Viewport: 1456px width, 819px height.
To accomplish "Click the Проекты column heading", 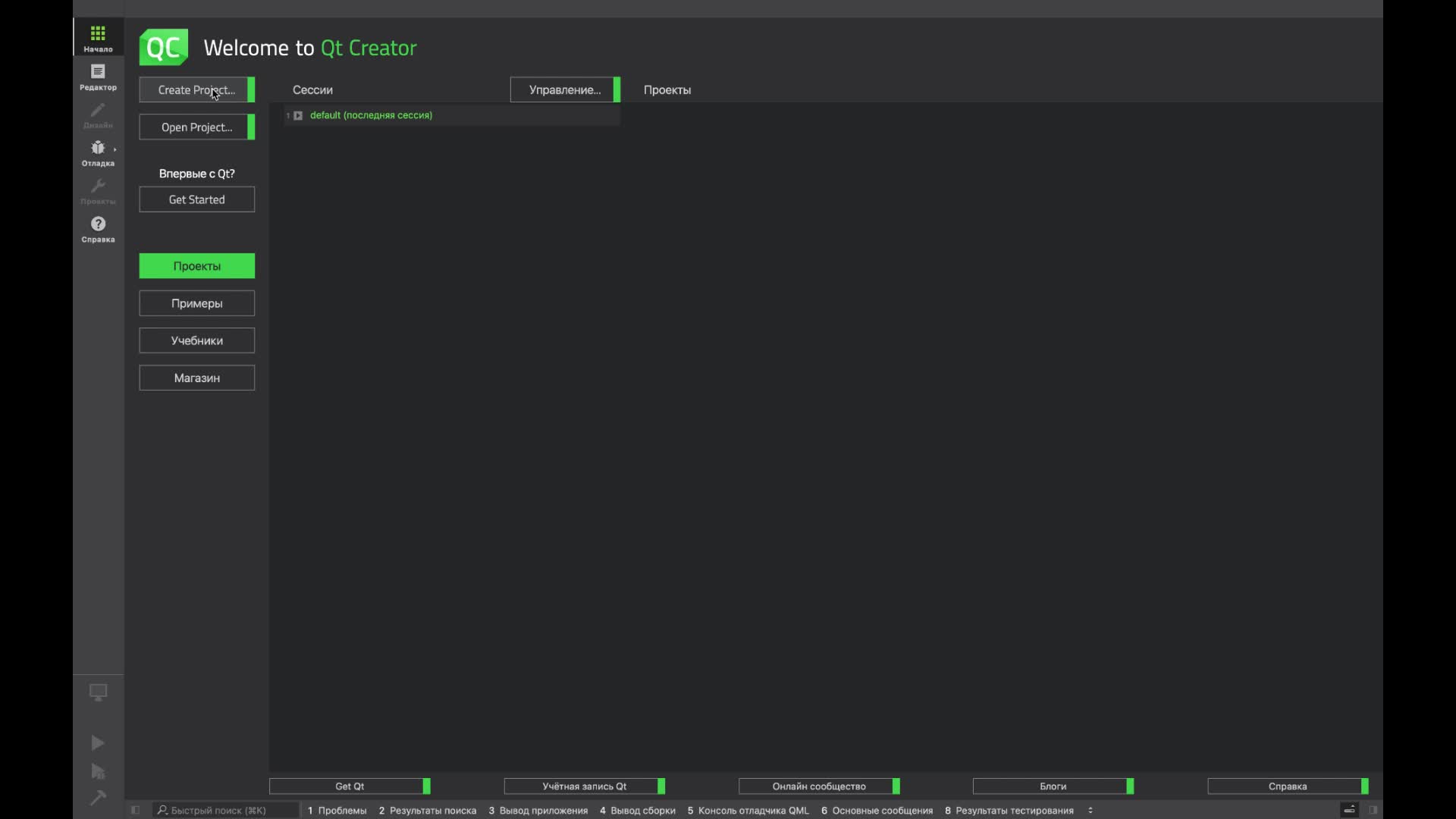I will pos(667,89).
